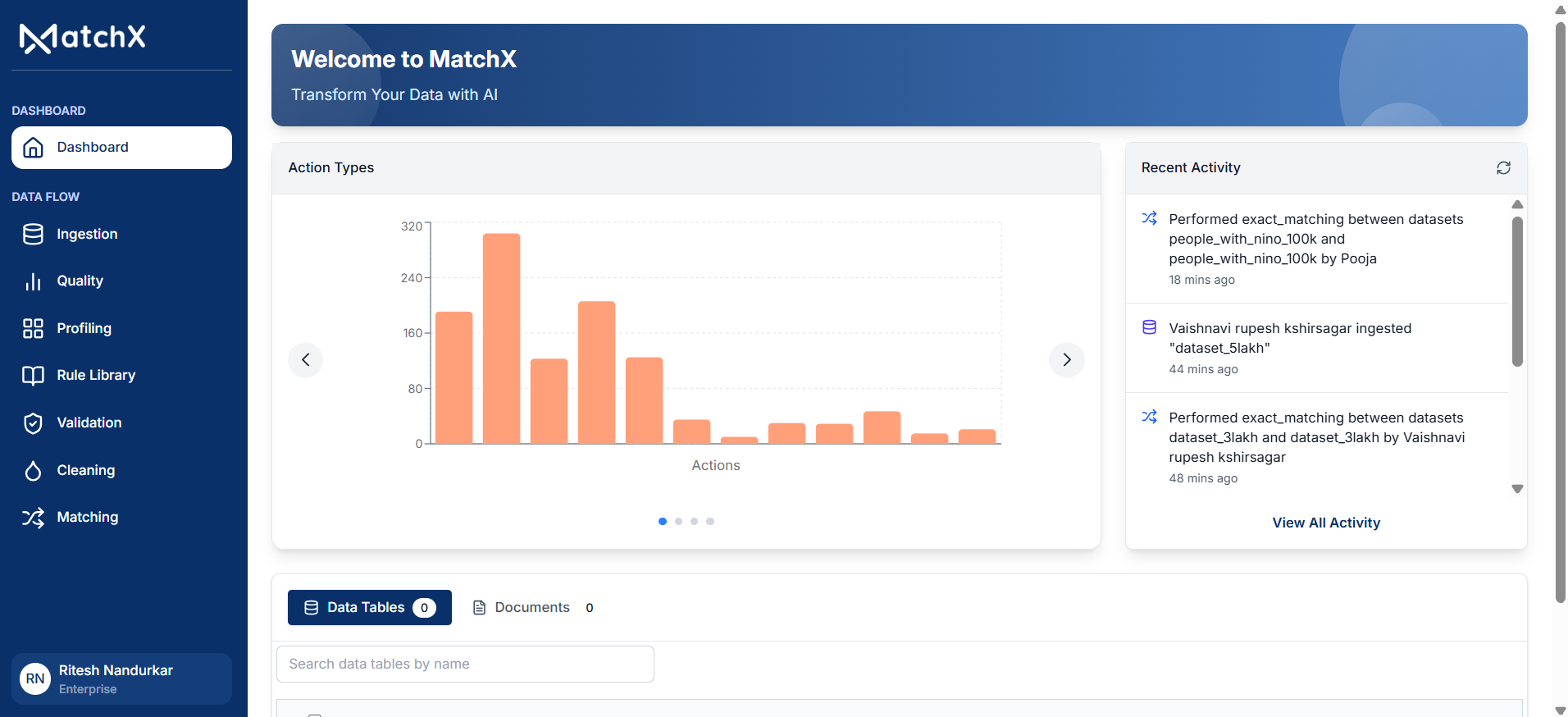Select the fourth chart carousel dot
Screen dimensions: 1568x717
[x=710, y=522]
